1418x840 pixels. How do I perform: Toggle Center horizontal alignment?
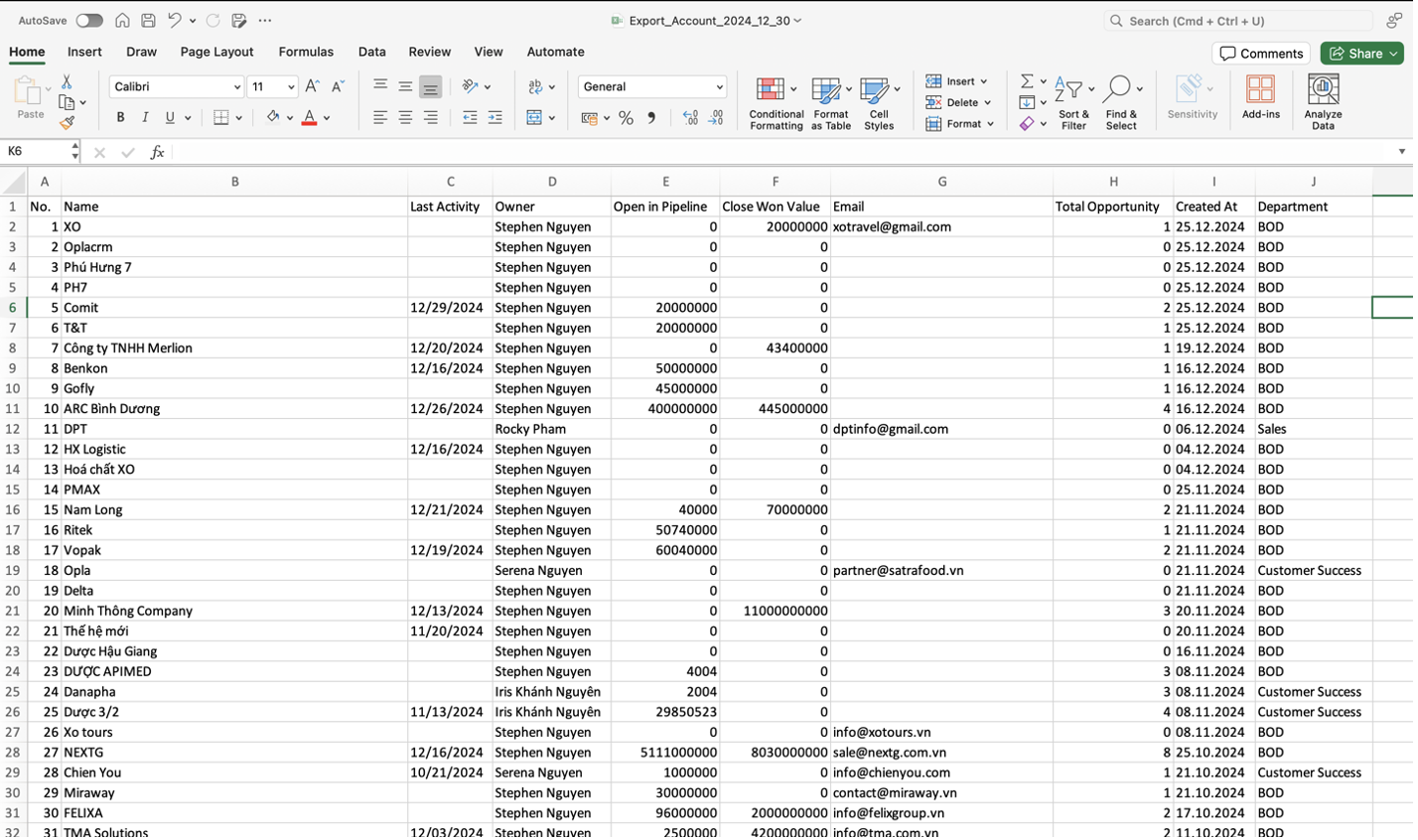(406, 118)
